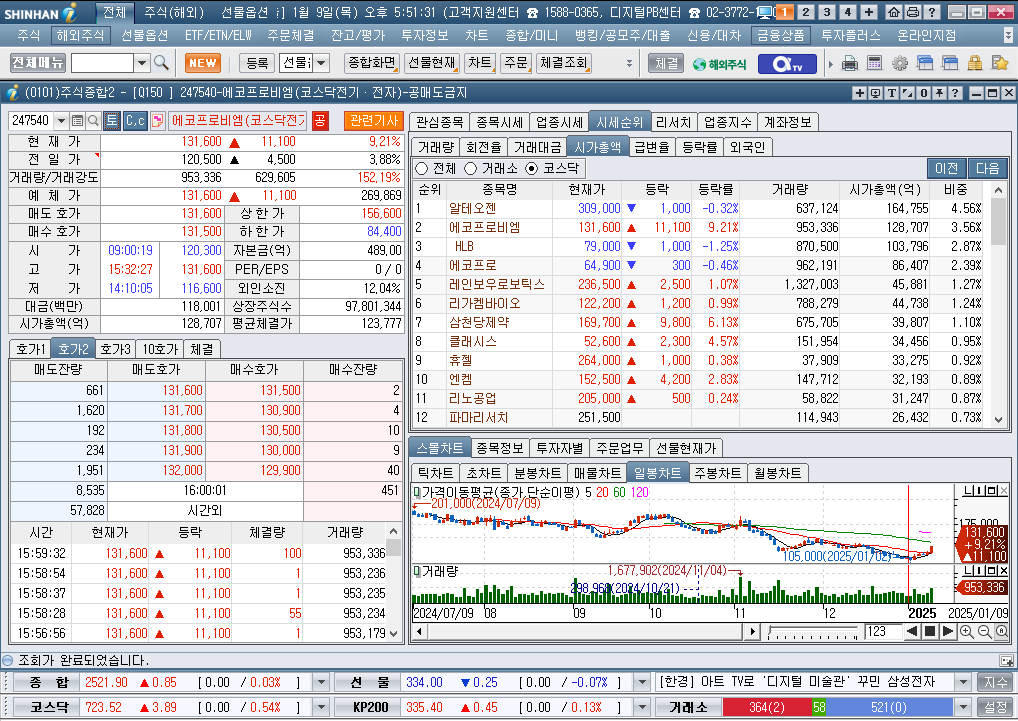Open the alpha TV banner button
Image resolution: width=1018 pixels, height=721 pixels.
click(786, 64)
